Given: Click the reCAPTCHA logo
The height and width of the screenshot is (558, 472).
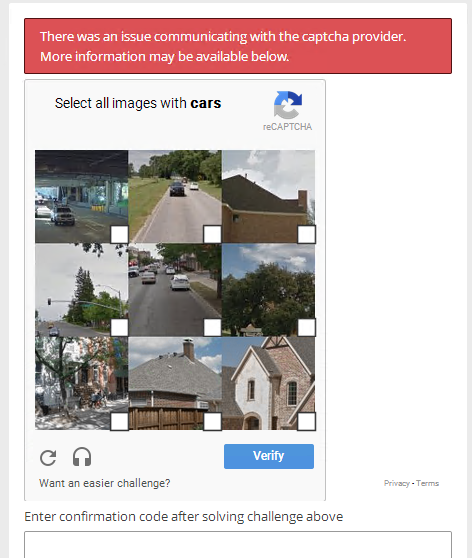Looking at the screenshot, I should [288, 105].
